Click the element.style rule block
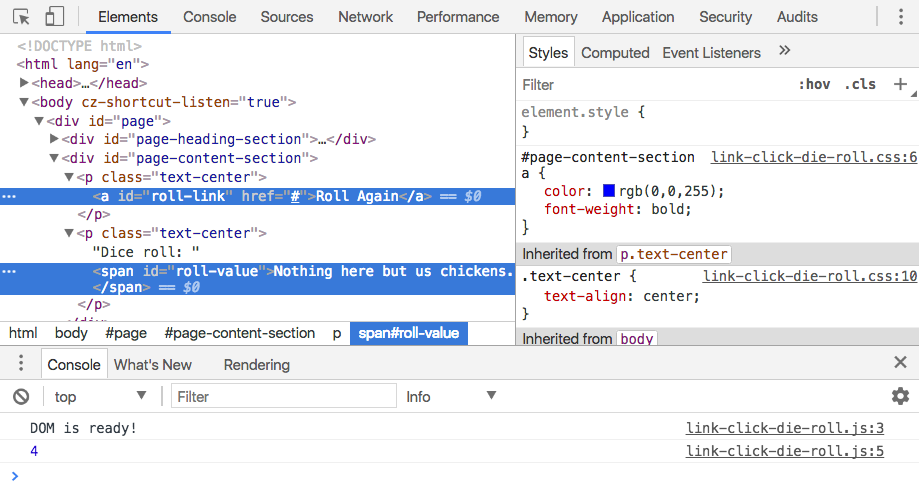919x484 pixels. pos(717,121)
